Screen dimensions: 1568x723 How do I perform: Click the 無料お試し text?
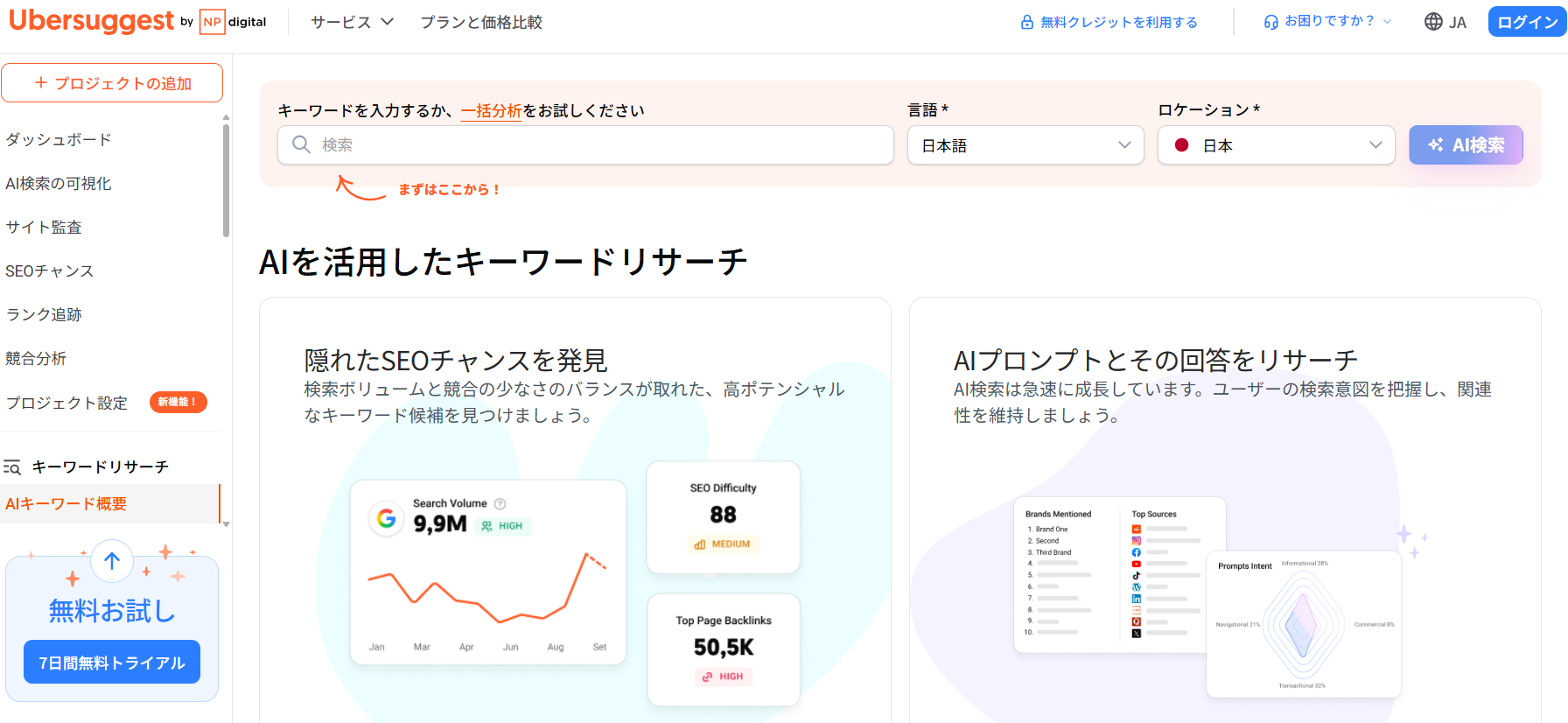(112, 611)
